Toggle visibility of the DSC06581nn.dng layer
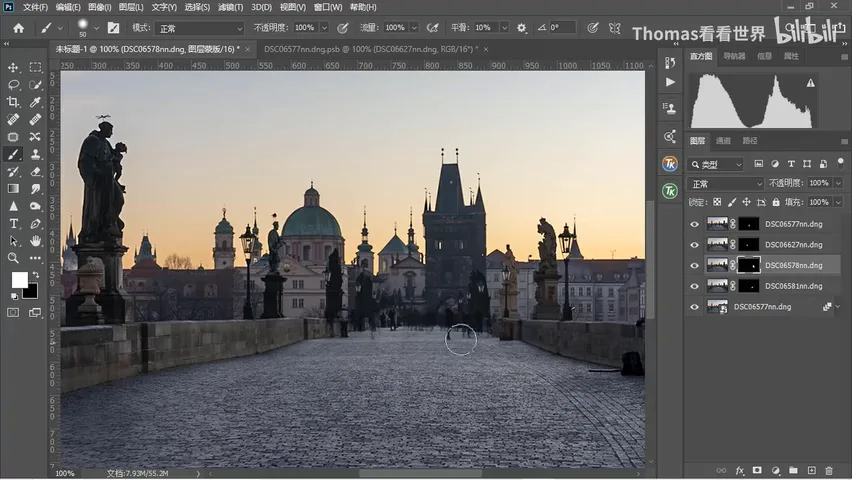 (694, 286)
